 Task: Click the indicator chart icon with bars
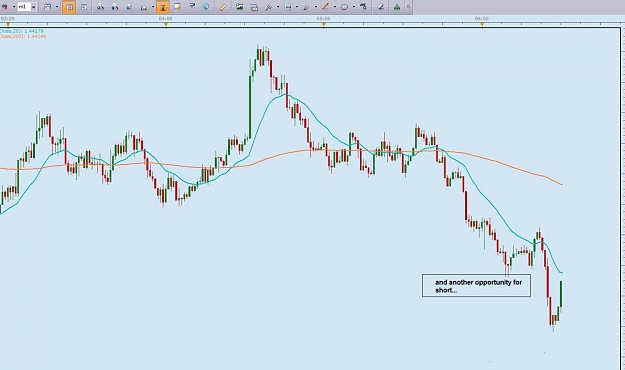143,7
